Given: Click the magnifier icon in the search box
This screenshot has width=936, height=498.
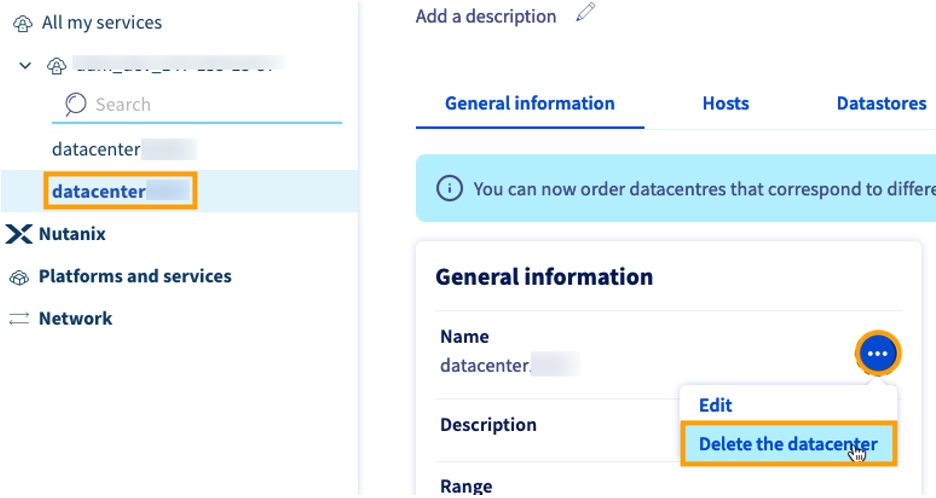Looking at the screenshot, I should [76, 104].
